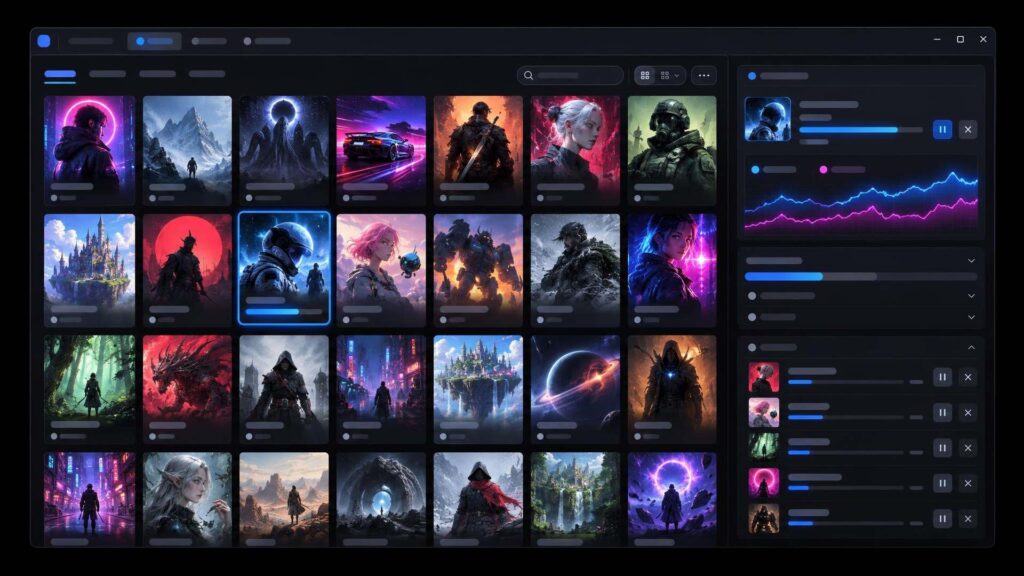Remove queue item with white-haired woman thumbnail

968,377
